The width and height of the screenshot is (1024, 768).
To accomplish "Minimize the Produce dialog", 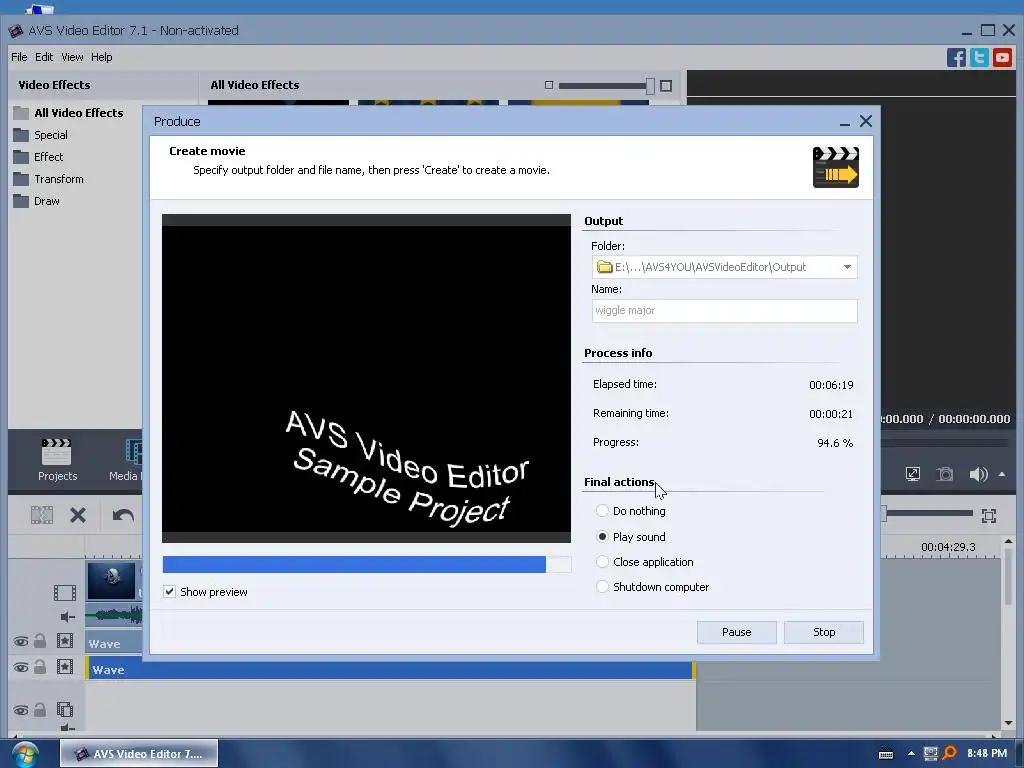I will point(844,122).
